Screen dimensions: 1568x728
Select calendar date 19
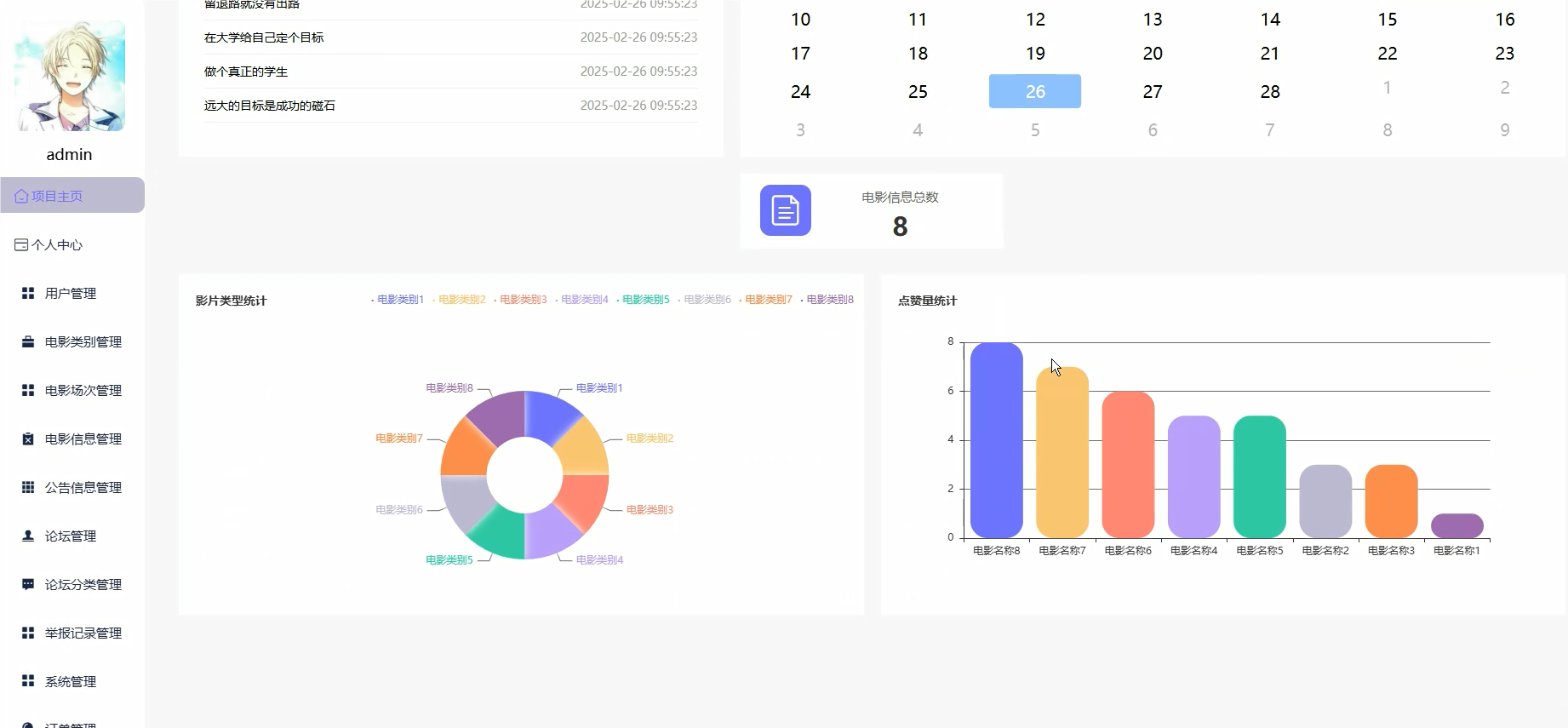click(1035, 54)
